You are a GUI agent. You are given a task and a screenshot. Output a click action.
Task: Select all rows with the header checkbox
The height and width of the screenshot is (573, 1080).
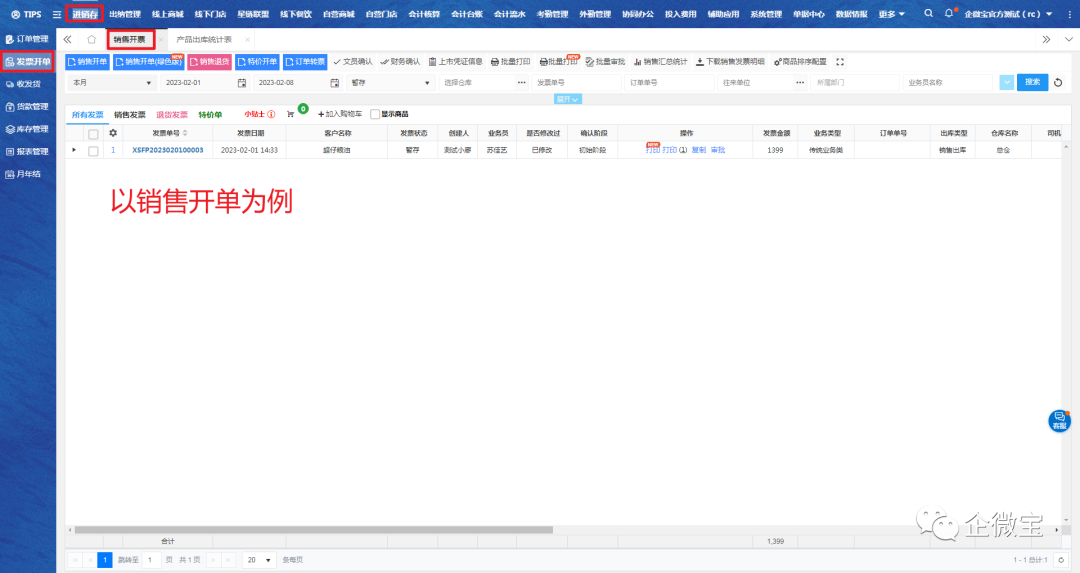coord(93,133)
